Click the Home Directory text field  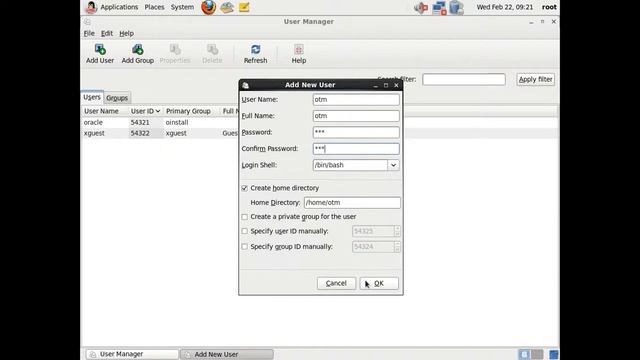coord(352,202)
